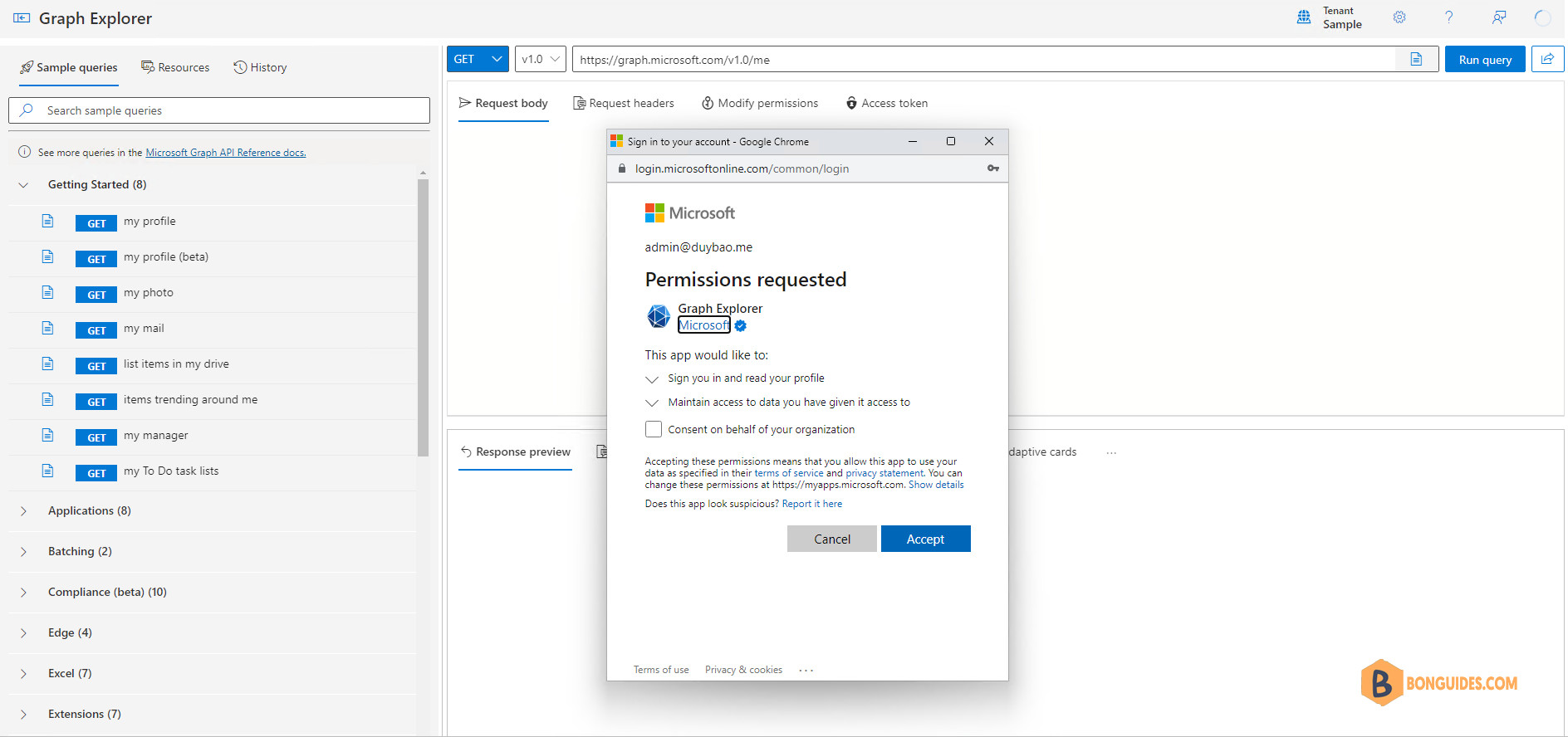The image size is (1568, 737).
Task: Click the document icon beside my profile (beta)
Action: [47, 256]
